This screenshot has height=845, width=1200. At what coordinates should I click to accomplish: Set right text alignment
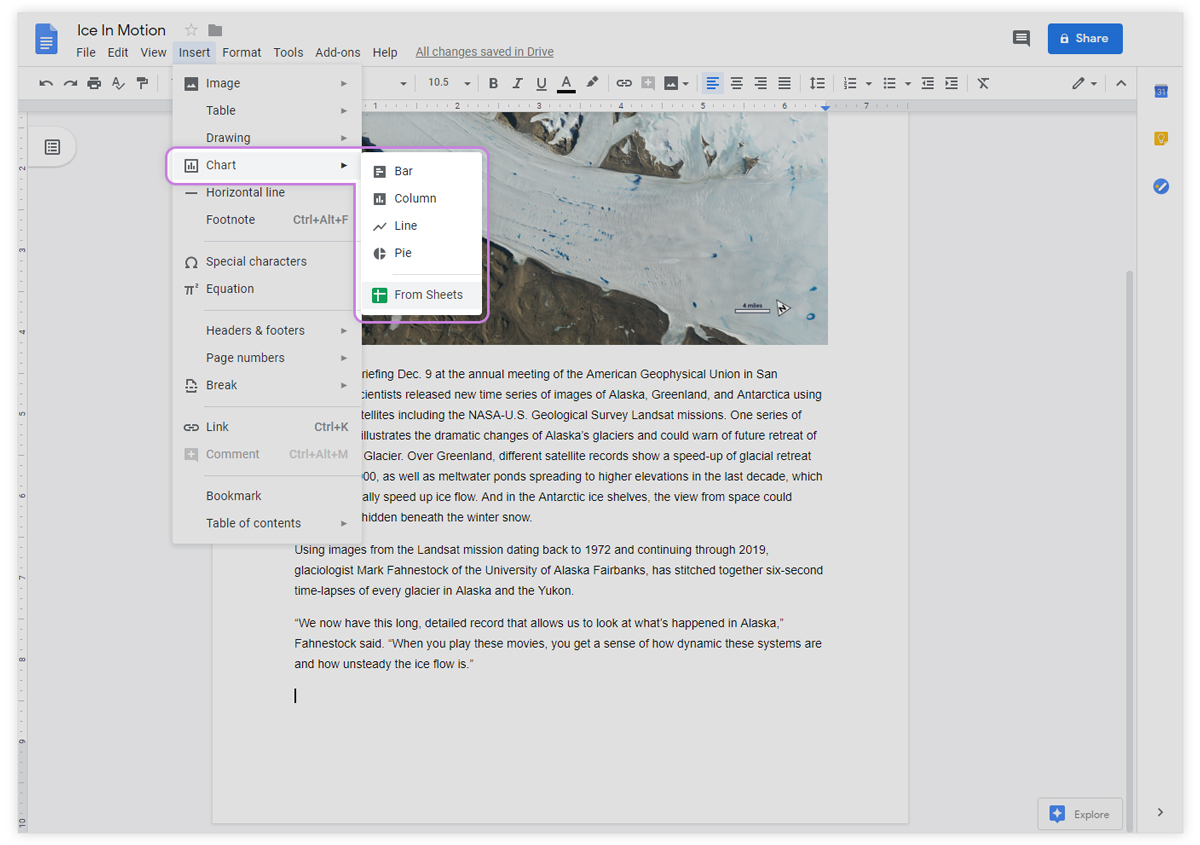click(x=760, y=83)
